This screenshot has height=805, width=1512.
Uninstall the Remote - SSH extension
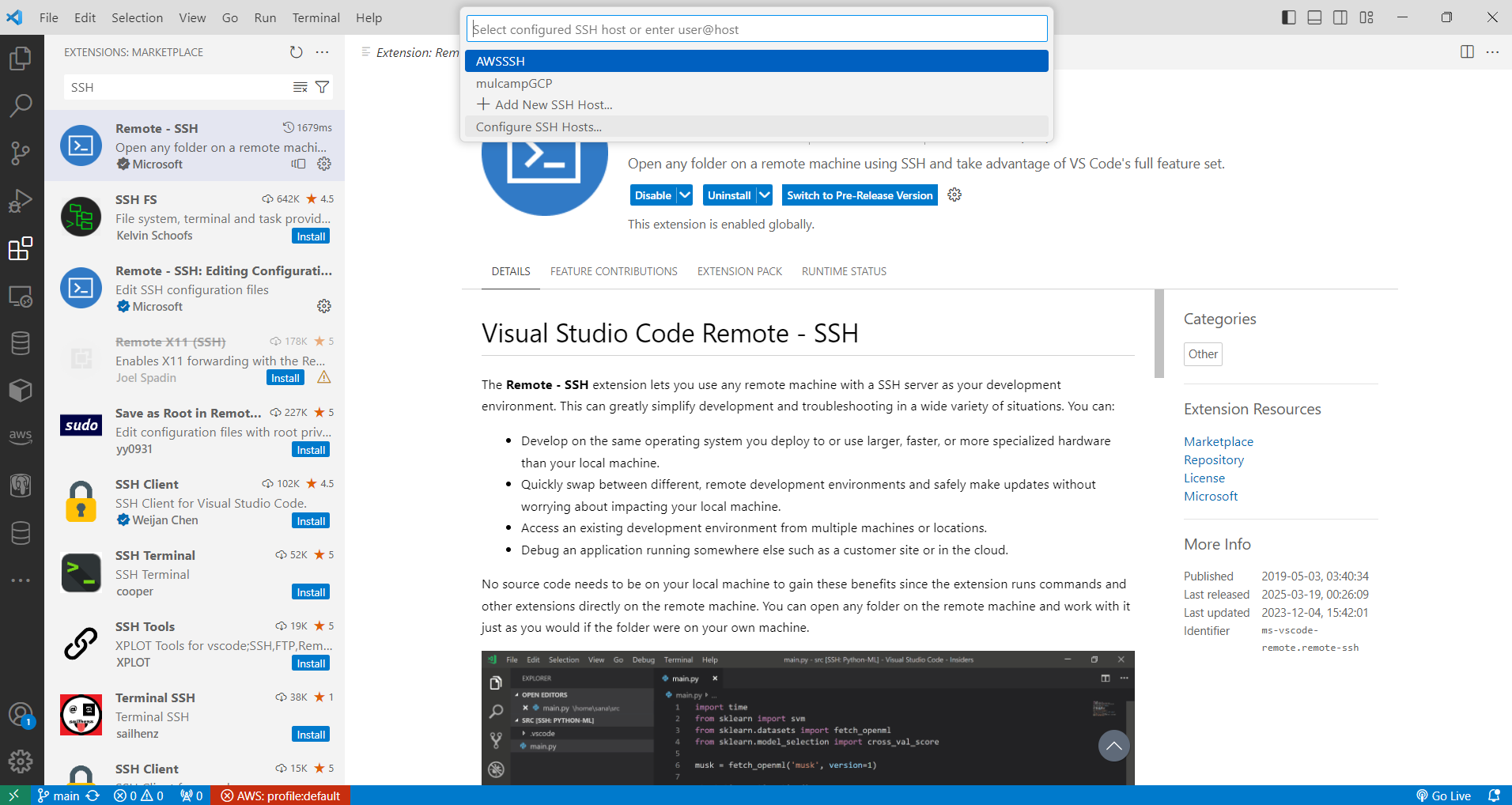point(729,195)
